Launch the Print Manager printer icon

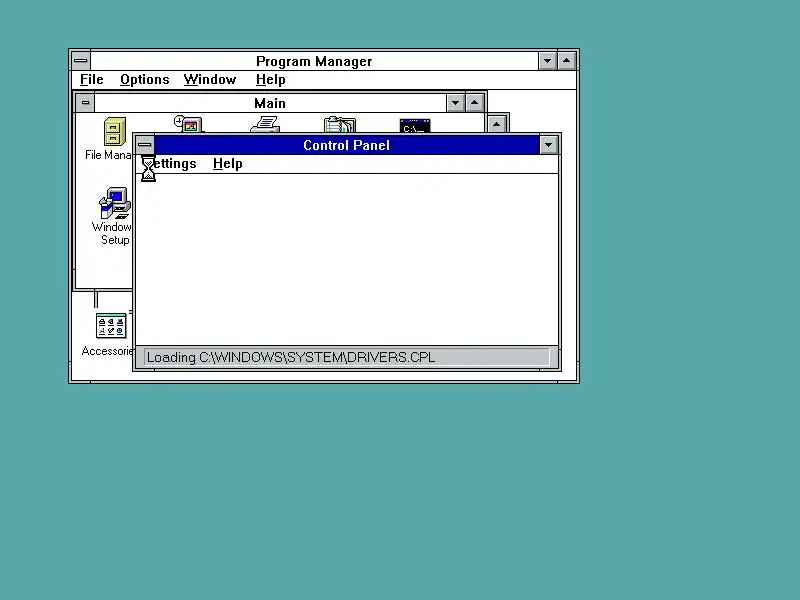(x=265, y=124)
